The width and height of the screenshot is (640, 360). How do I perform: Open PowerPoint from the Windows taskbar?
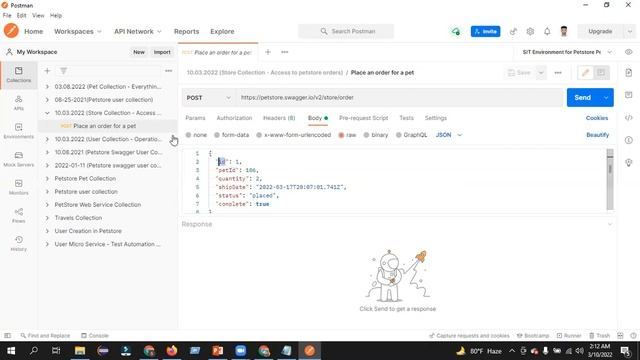[x=218, y=351]
